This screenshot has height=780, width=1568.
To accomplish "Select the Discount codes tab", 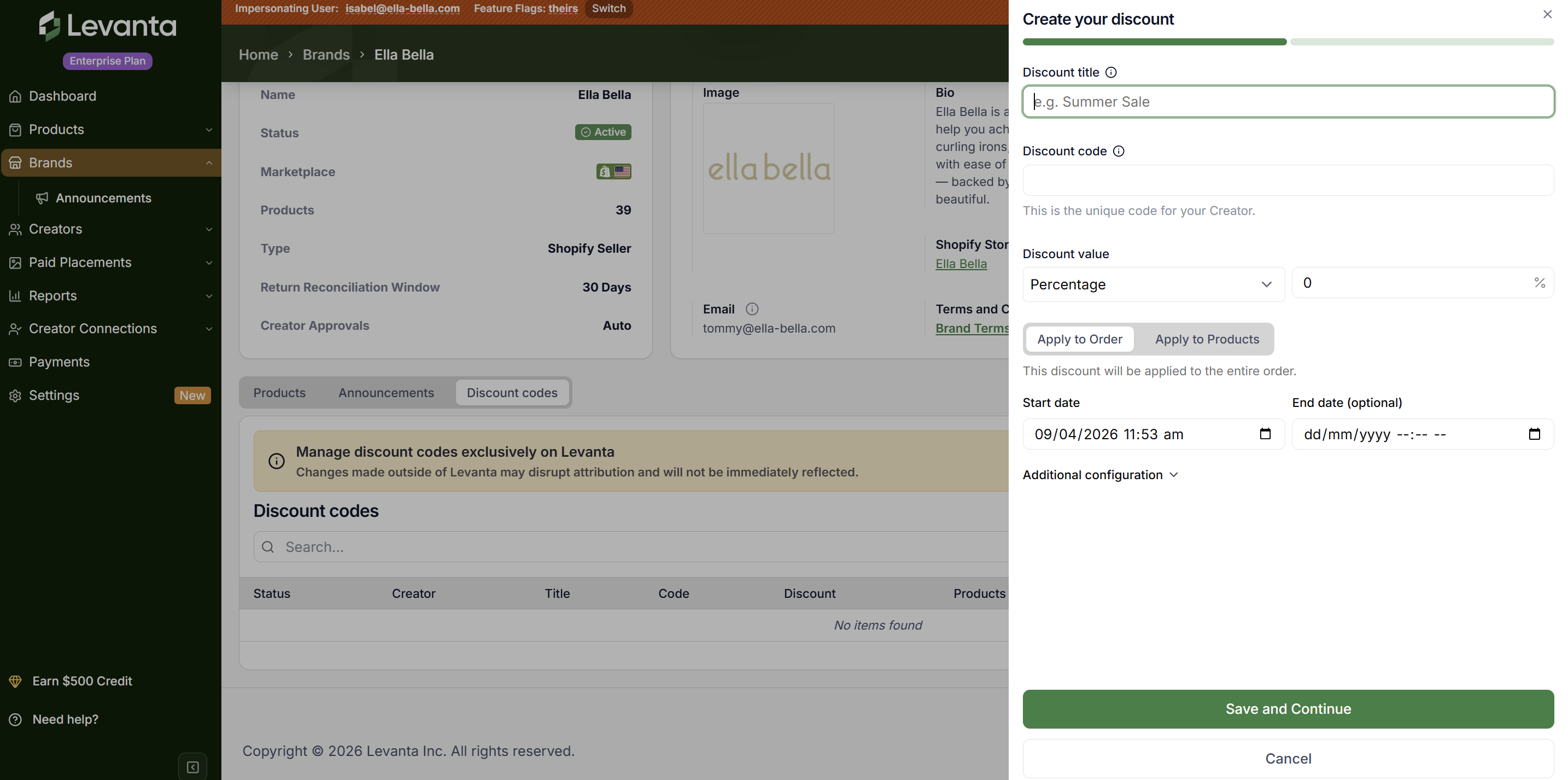I will click(x=512, y=393).
